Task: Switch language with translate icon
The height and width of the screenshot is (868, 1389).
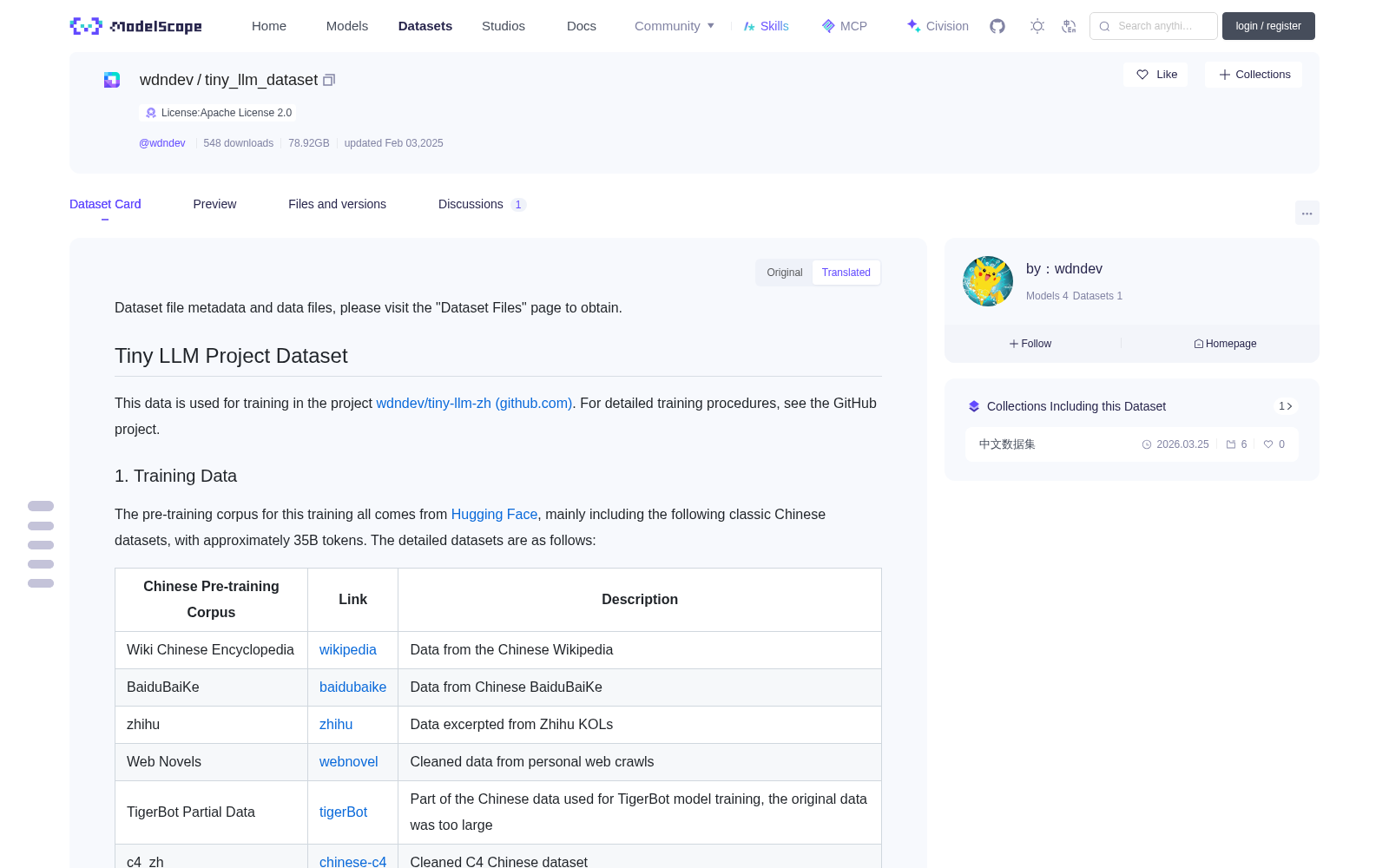Action: pos(1070,26)
